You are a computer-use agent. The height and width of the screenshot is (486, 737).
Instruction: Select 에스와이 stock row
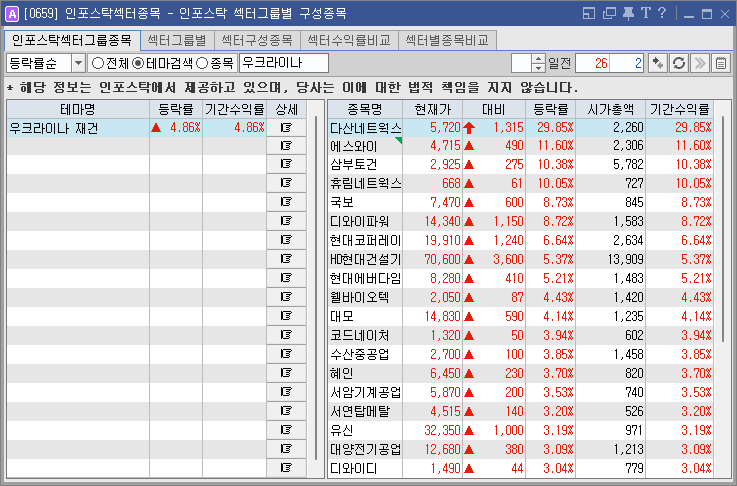(x=520, y=146)
